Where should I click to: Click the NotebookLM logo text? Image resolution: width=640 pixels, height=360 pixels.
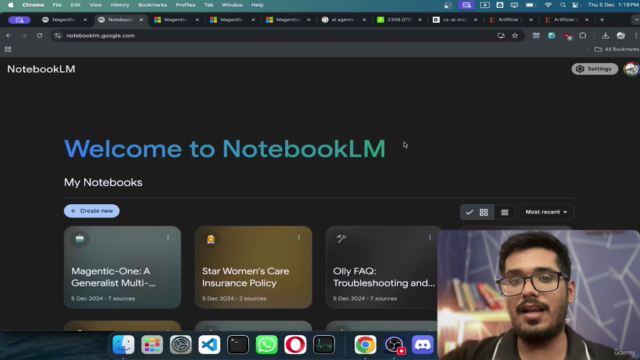click(x=41, y=69)
